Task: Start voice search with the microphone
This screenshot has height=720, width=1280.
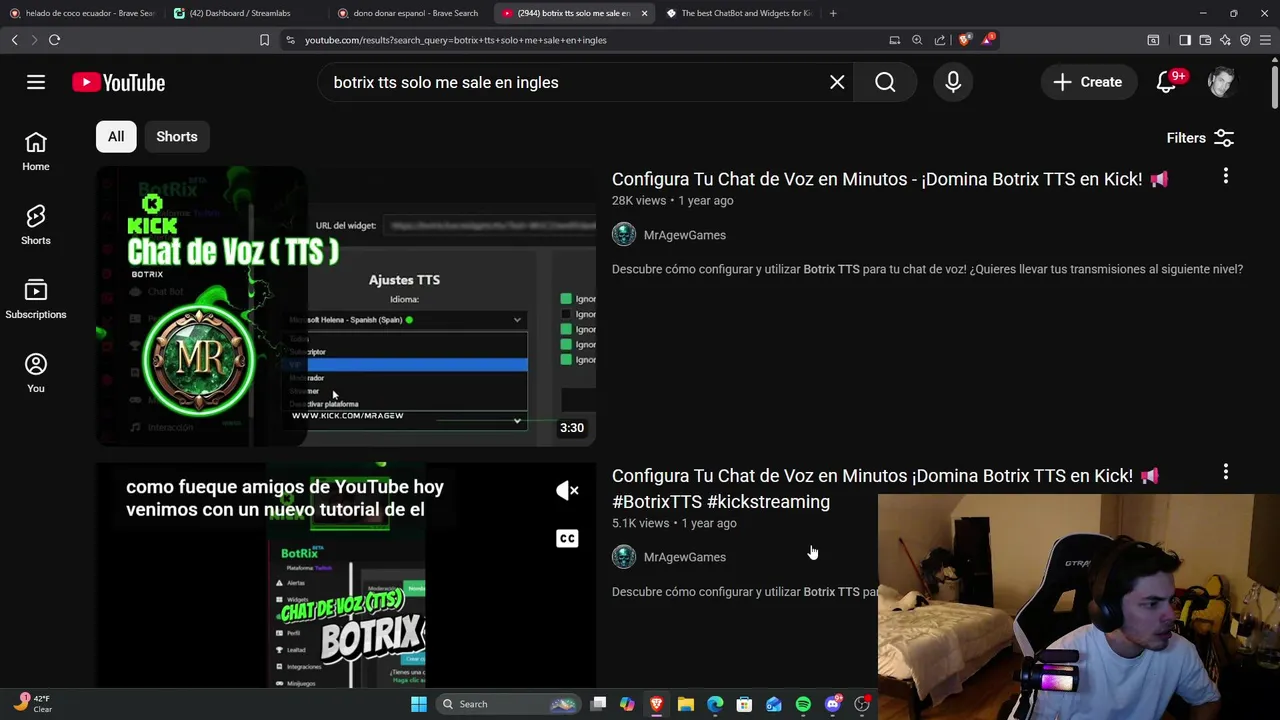Action: (x=953, y=82)
